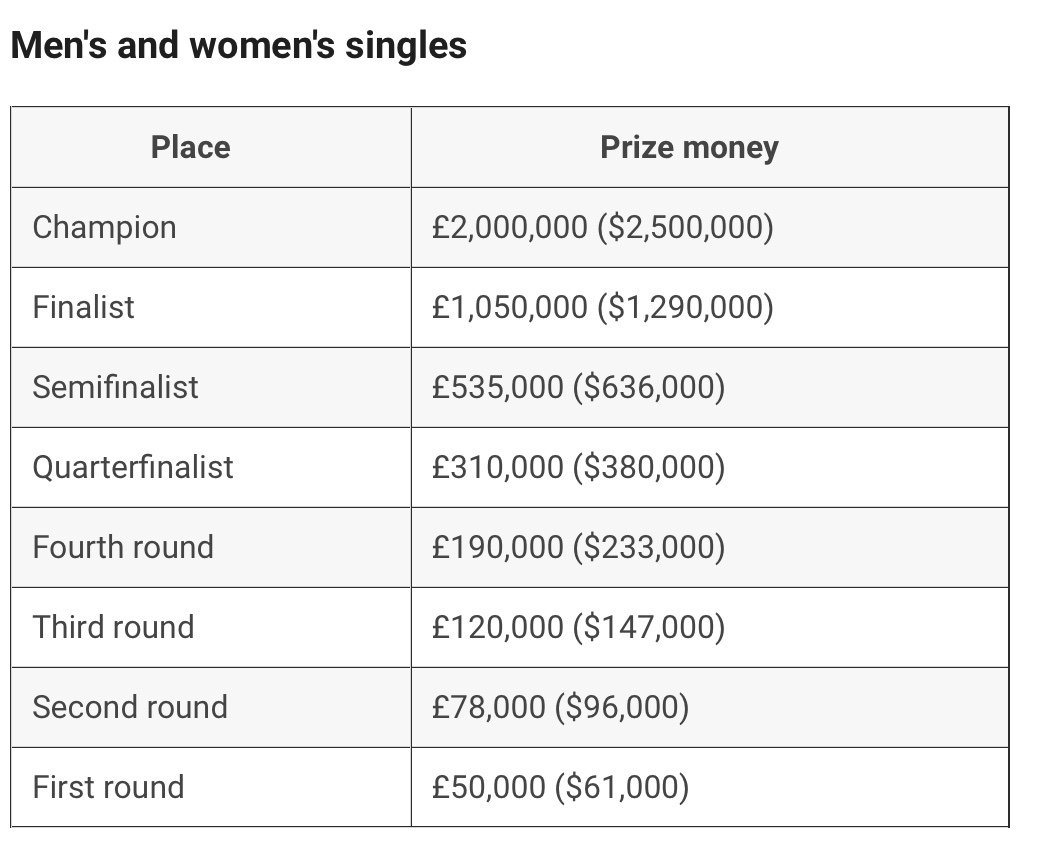The image size is (1064, 859).
Task: Select the Third round place cell
Action: pyautogui.click(x=113, y=627)
